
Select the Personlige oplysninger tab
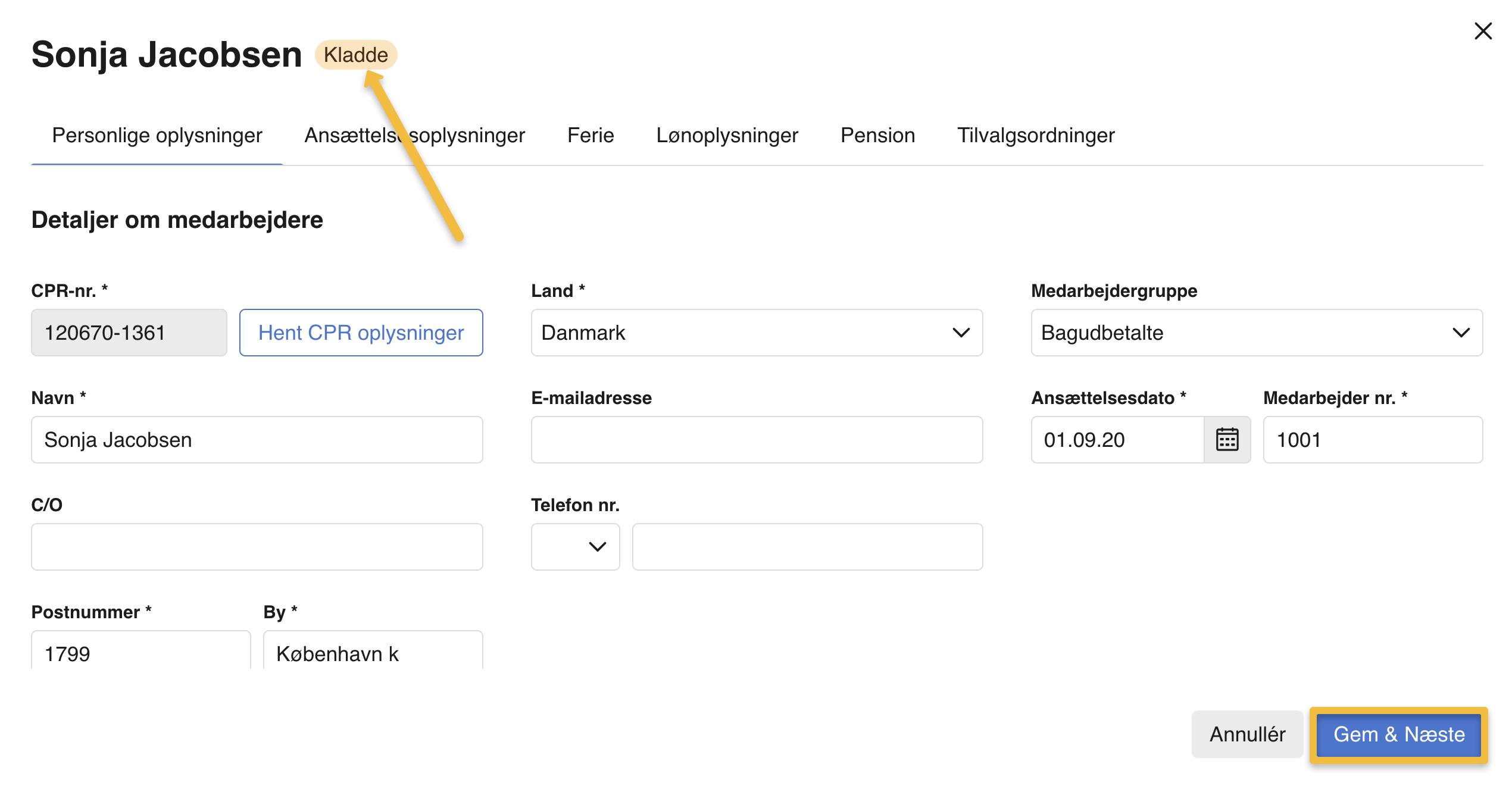tap(157, 136)
